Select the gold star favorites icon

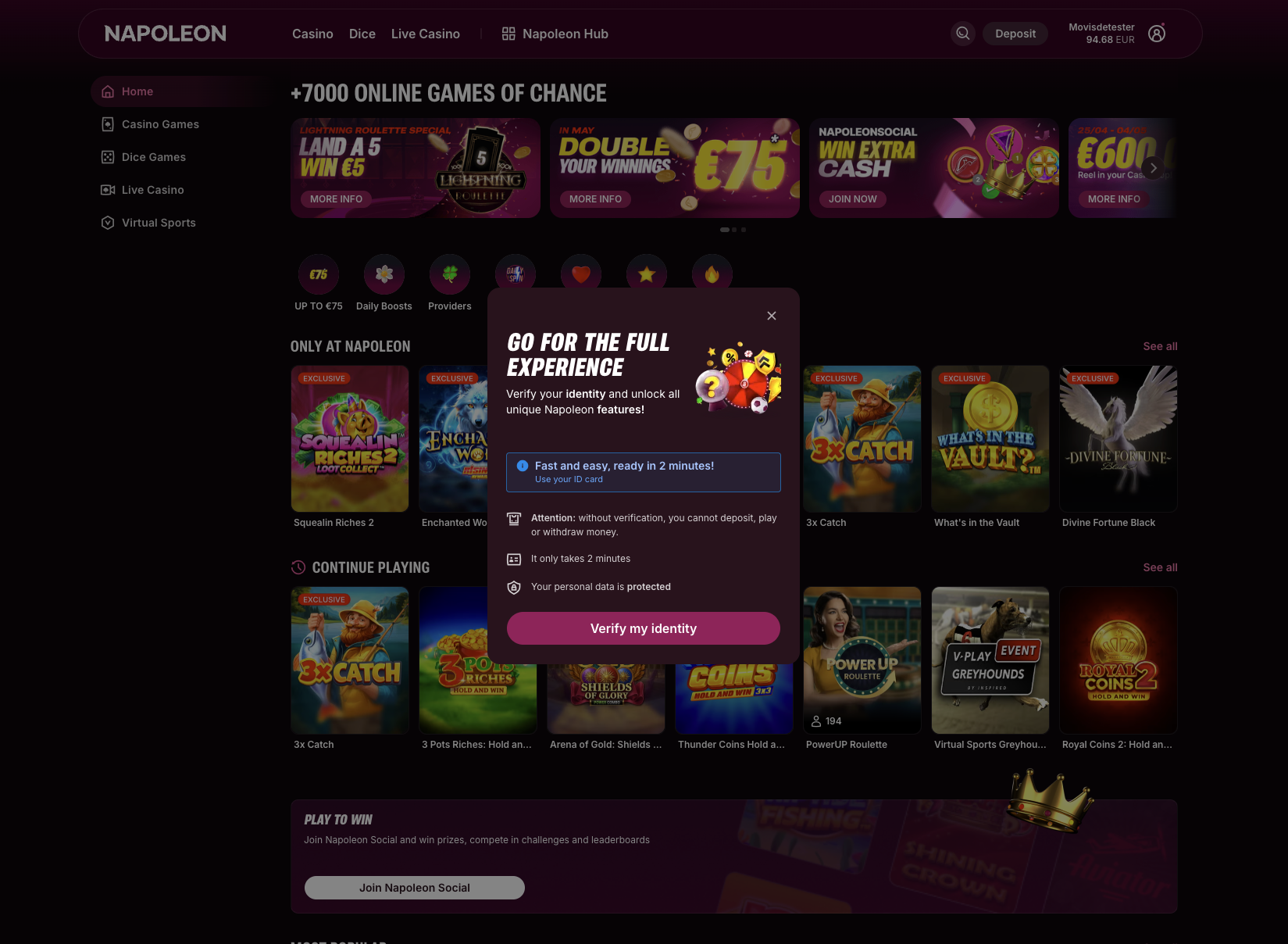coord(647,274)
